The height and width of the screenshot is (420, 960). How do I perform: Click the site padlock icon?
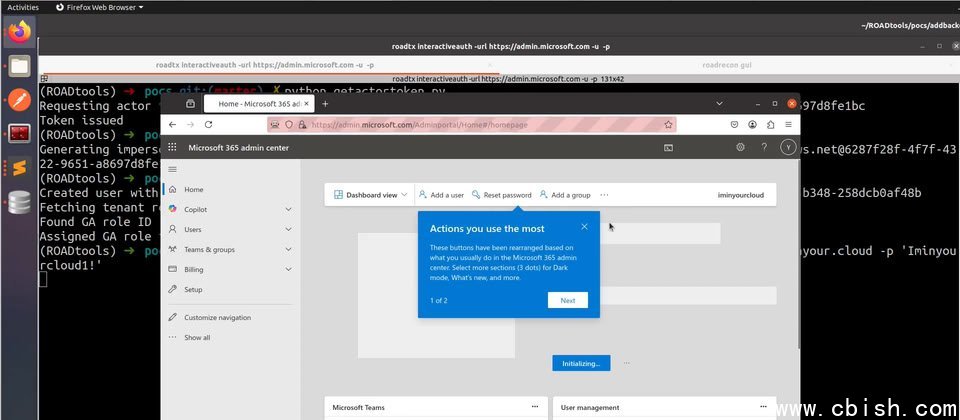tap(302, 124)
